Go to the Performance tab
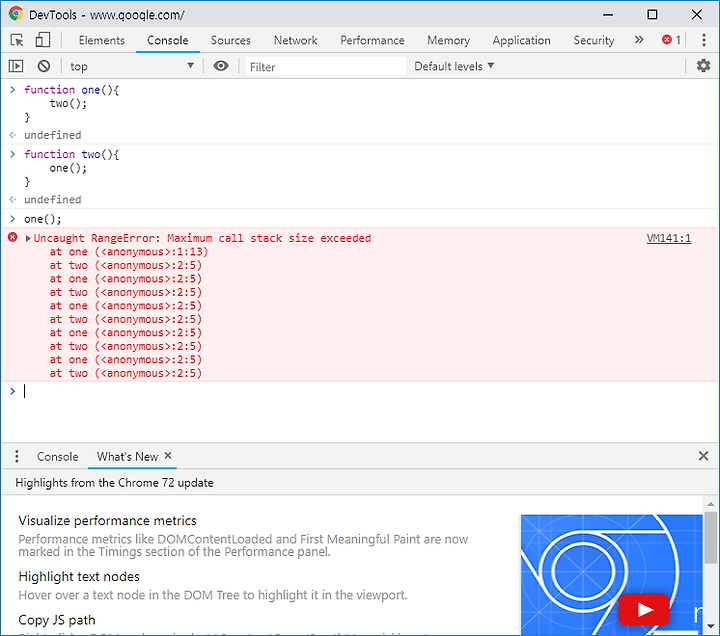Viewport: 720px width, 636px height. [372, 40]
